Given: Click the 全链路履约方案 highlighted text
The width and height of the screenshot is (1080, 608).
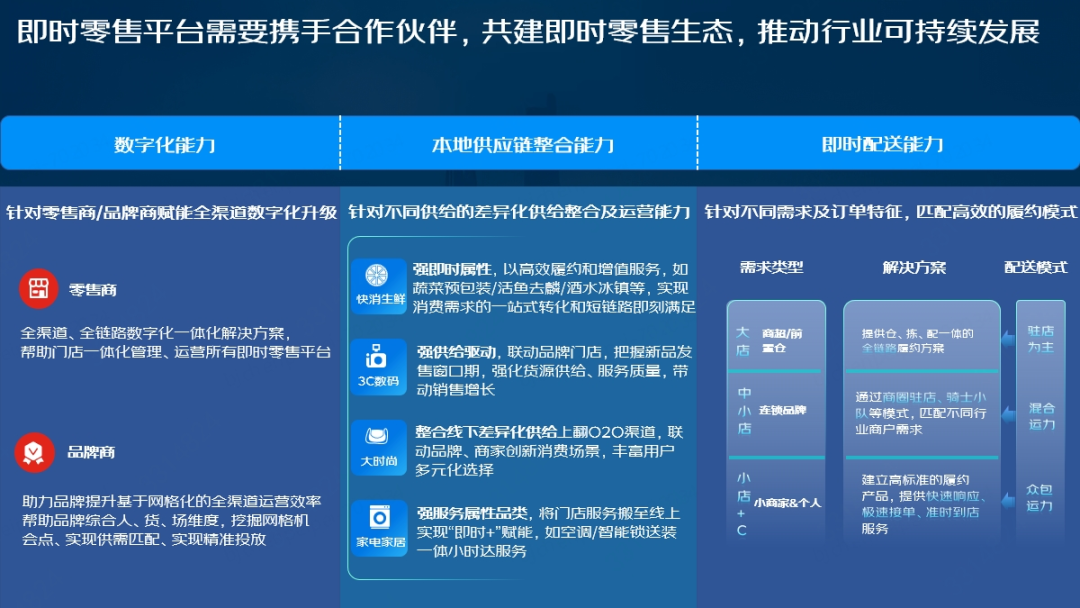Looking at the screenshot, I should coord(903,348).
